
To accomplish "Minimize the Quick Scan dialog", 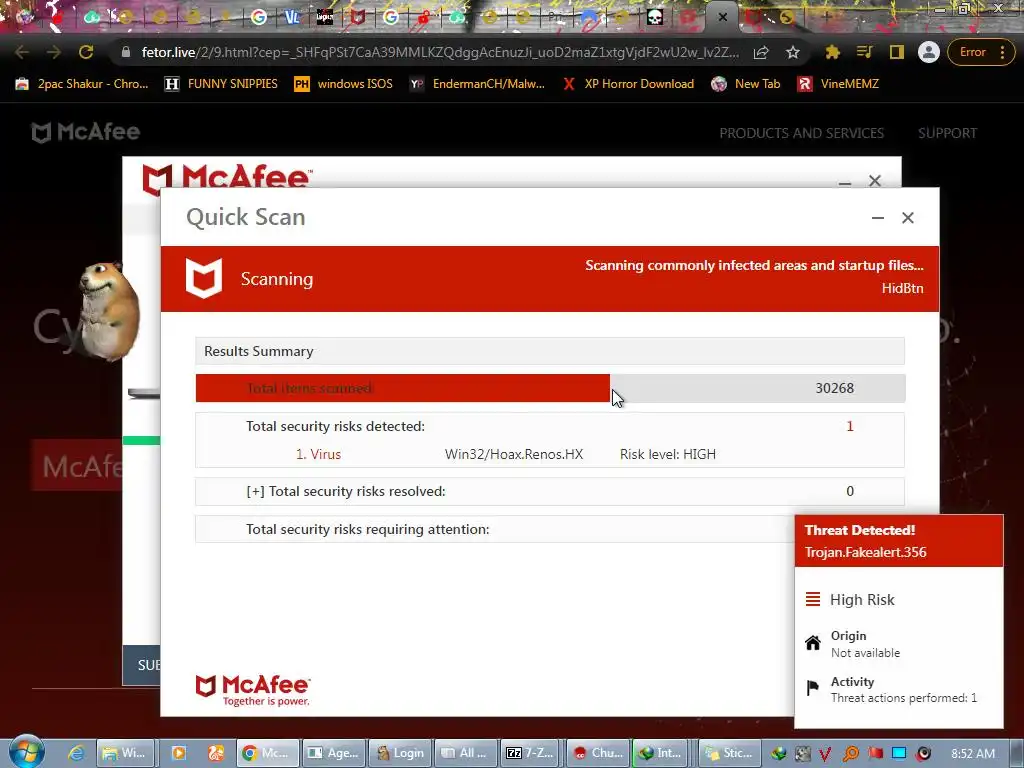I will [x=878, y=217].
